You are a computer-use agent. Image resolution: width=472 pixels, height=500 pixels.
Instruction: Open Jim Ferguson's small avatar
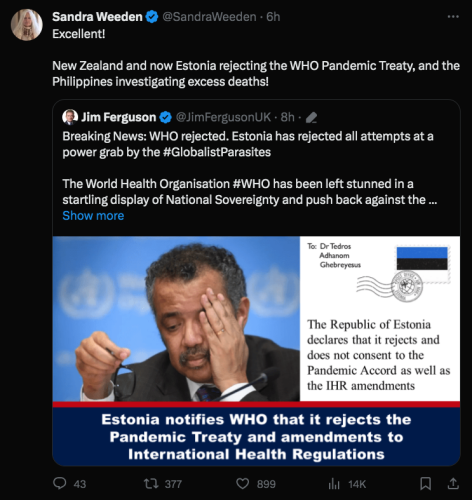[x=70, y=117]
